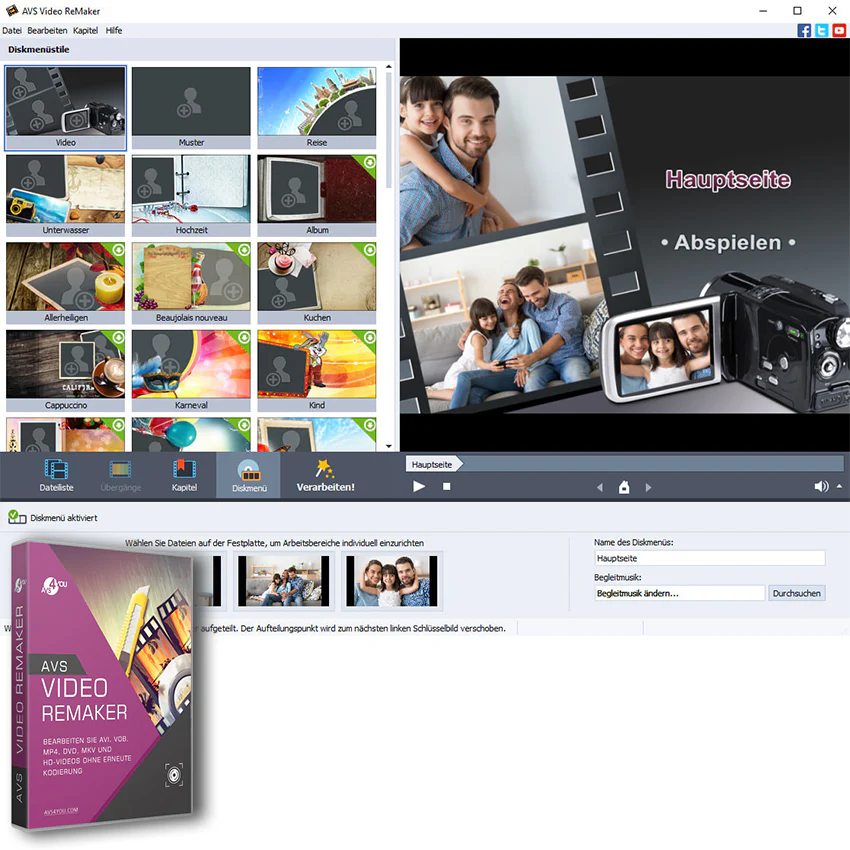
Task: Click the volume speaker icon
Action: click(821, 486)
